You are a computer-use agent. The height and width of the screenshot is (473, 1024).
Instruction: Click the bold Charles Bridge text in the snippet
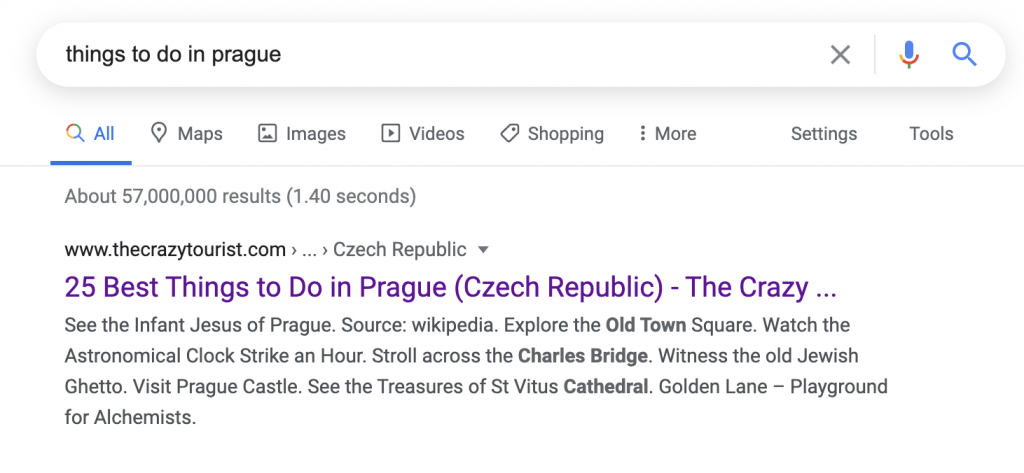[583, 356]
